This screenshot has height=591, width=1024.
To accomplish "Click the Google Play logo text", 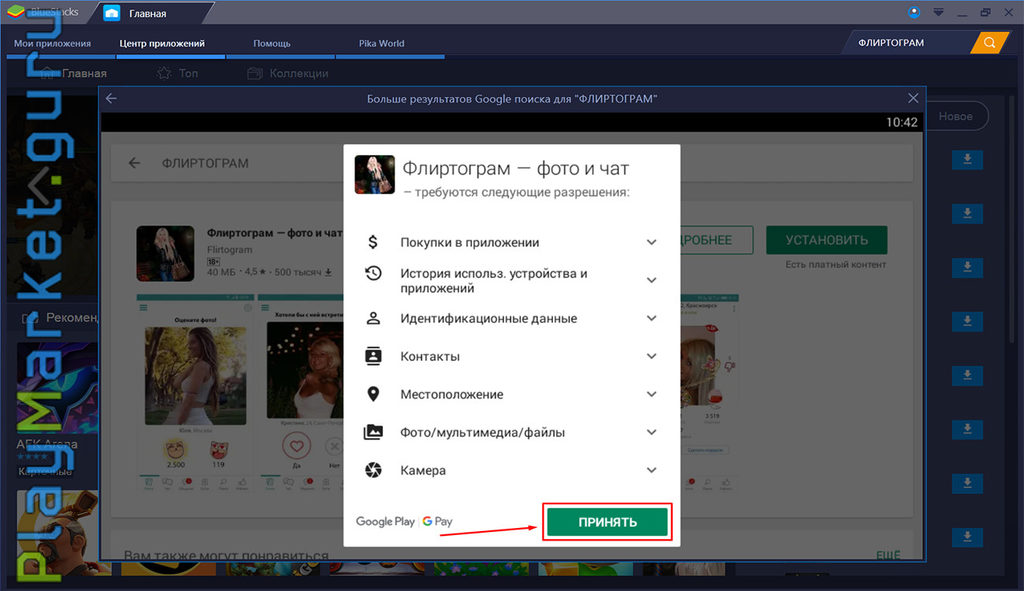I will [x=385, y=521].
